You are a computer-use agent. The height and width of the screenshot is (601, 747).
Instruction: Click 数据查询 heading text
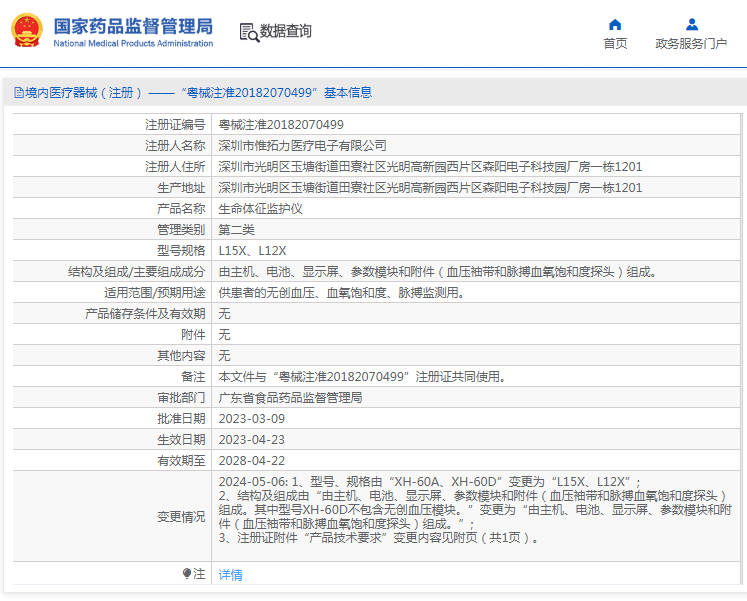285,31
